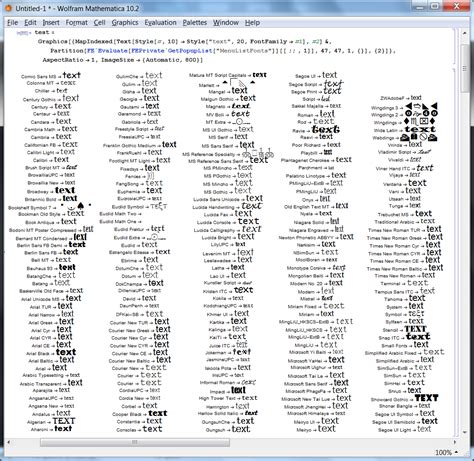Click the 'Wide Latin' font sample
474x461 pixels.
coord(404,129)
